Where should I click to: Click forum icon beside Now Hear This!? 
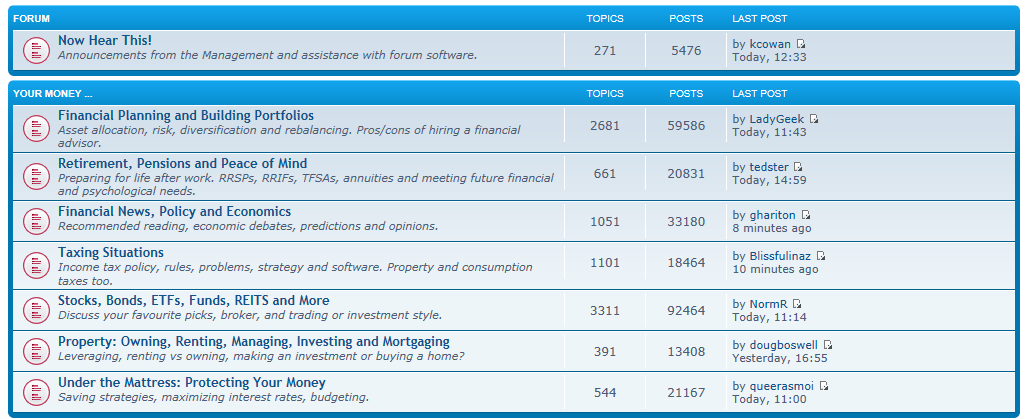[36, 48]
